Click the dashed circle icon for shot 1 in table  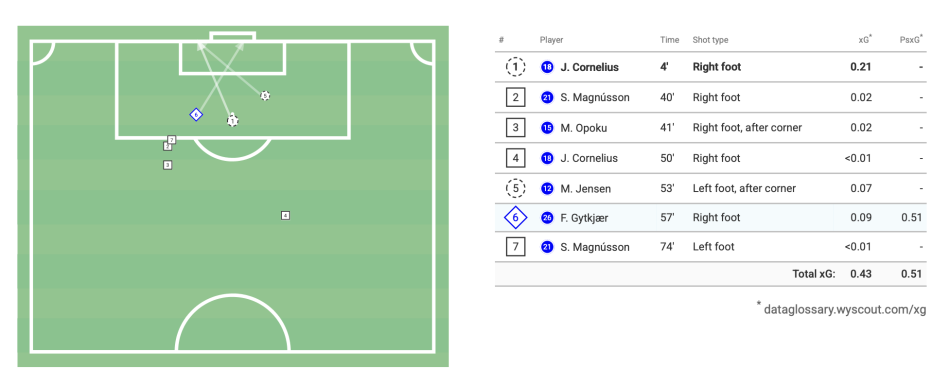(516, 67)
